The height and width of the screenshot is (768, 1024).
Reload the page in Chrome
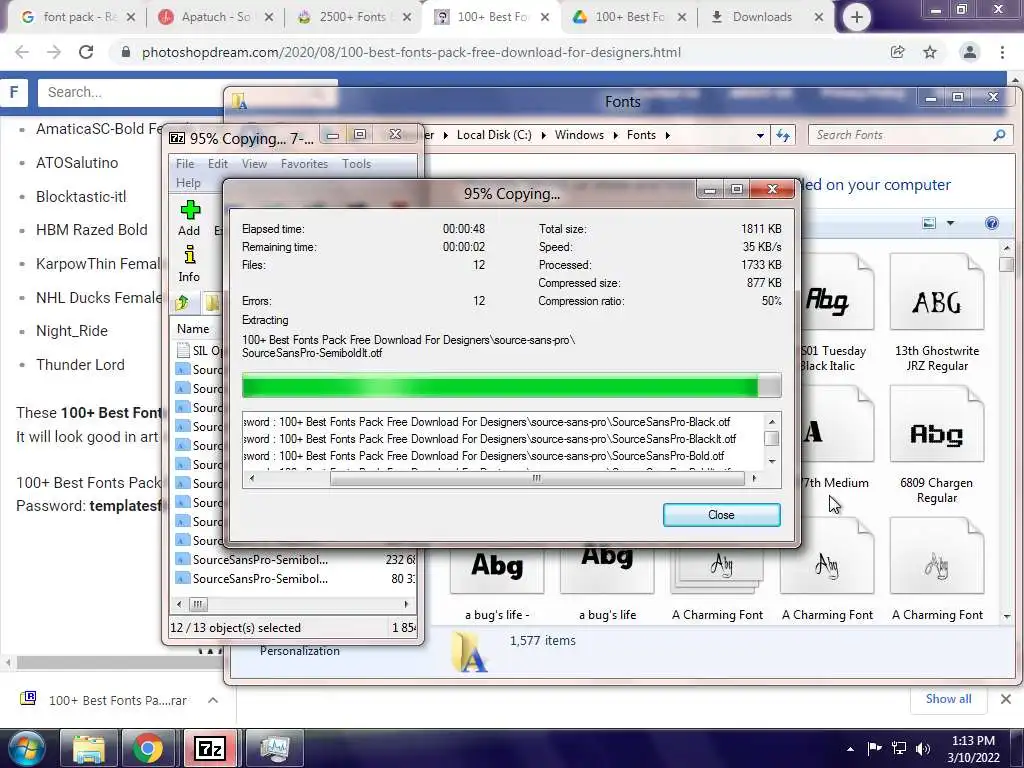(86, 52)
